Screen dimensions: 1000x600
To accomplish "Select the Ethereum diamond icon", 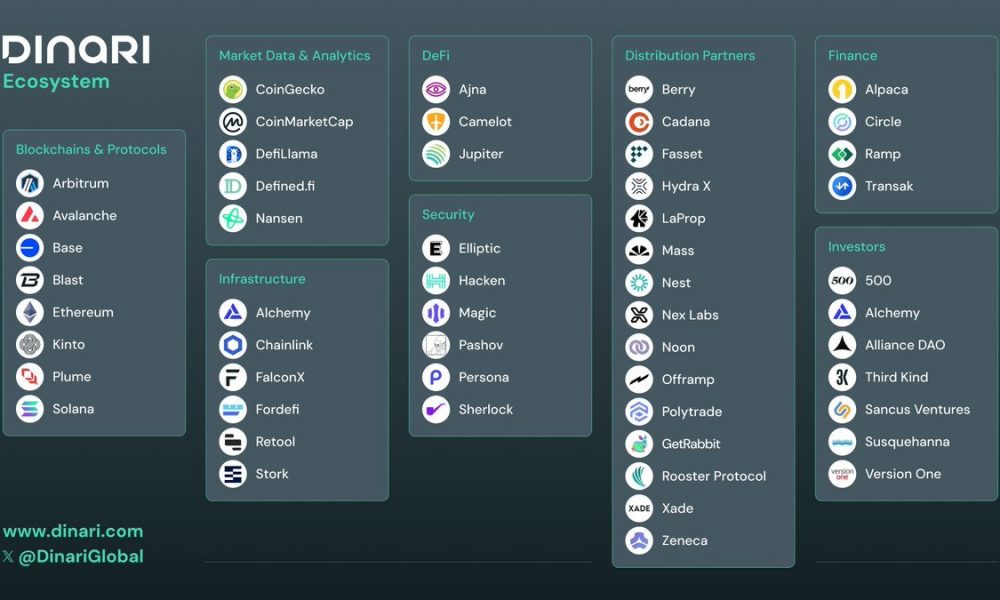I will [x=29, y=312].
